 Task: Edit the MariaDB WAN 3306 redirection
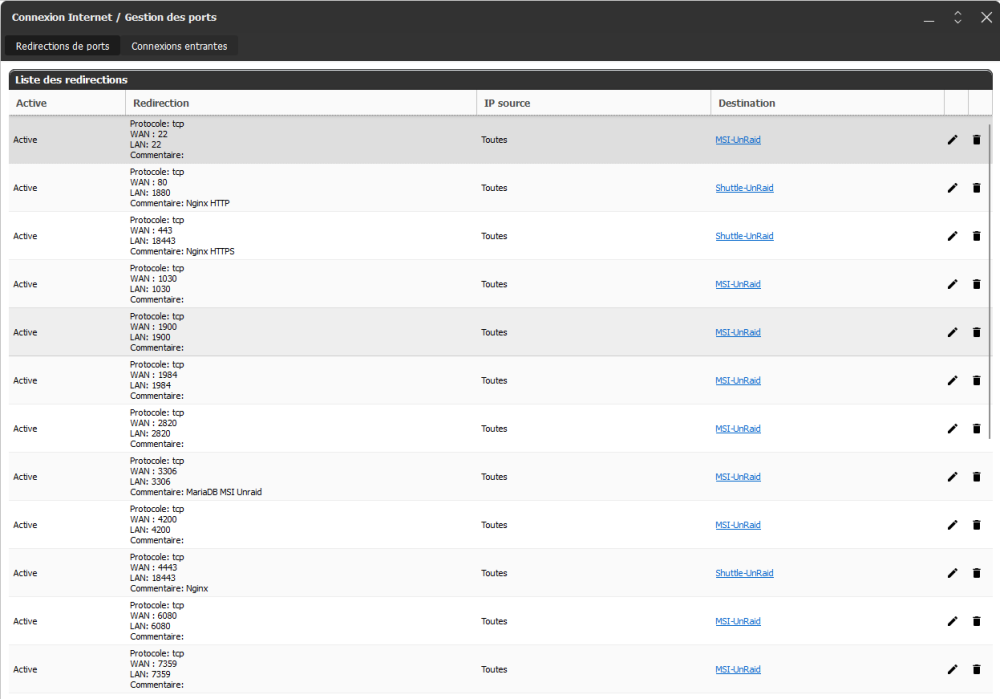[x=952, y=476]
